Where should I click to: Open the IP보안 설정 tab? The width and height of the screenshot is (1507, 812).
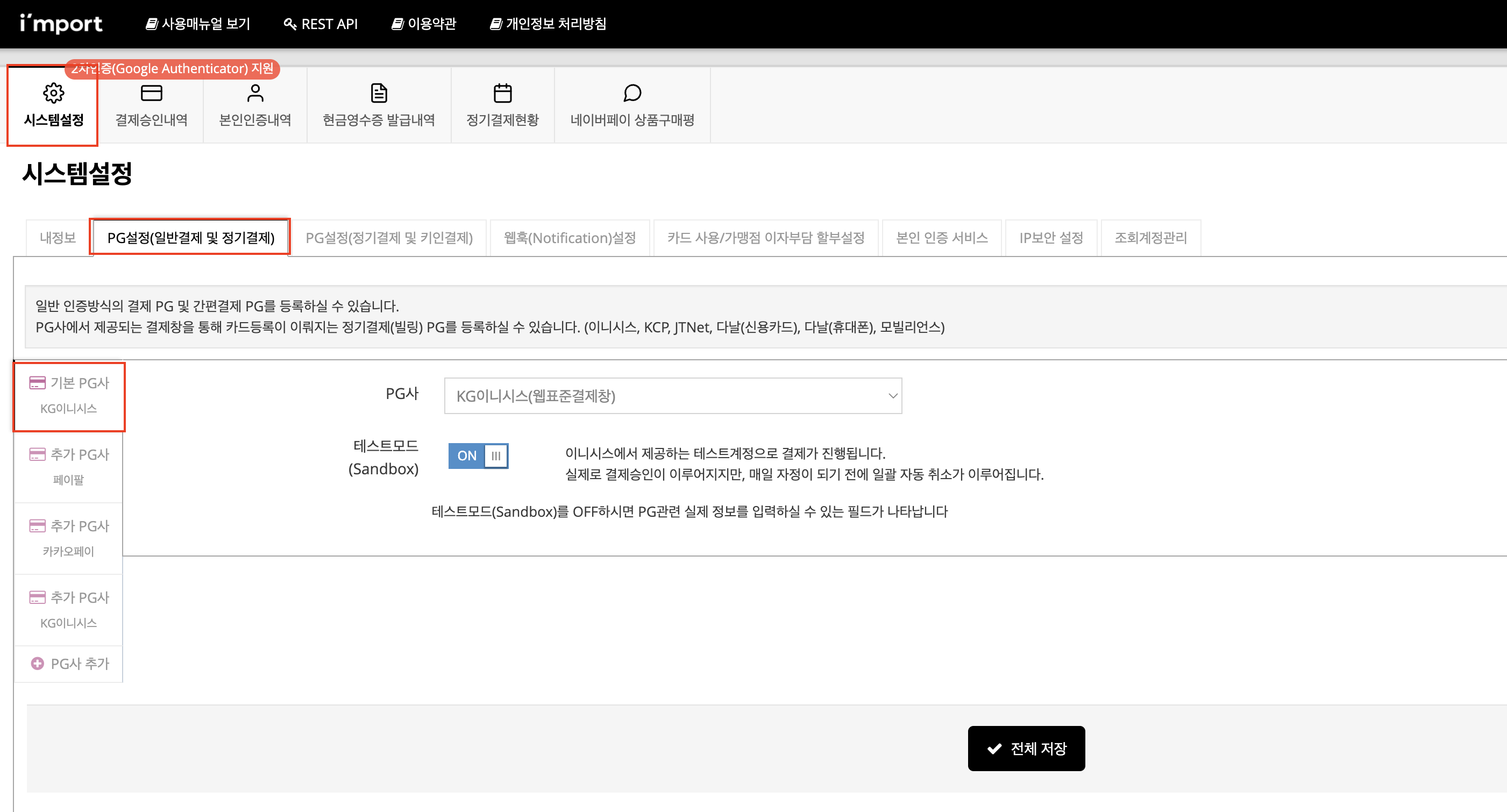1051,238
